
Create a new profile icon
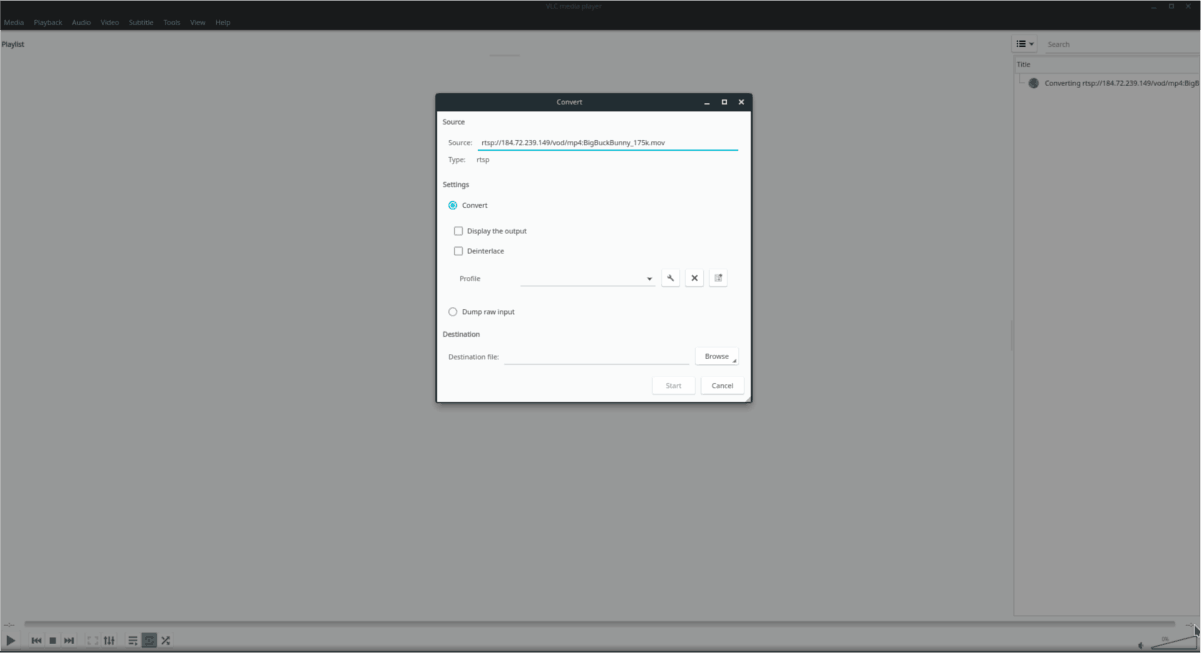click(718, 278)
